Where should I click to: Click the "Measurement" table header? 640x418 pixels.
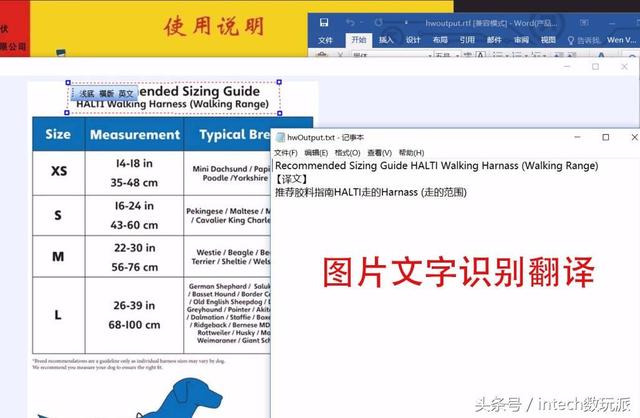click(x=135, y=135)
